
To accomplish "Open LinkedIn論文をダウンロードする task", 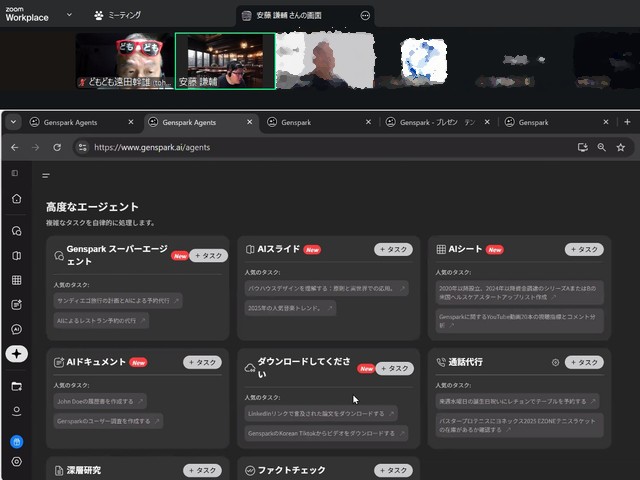I will [x=321, y=413].
